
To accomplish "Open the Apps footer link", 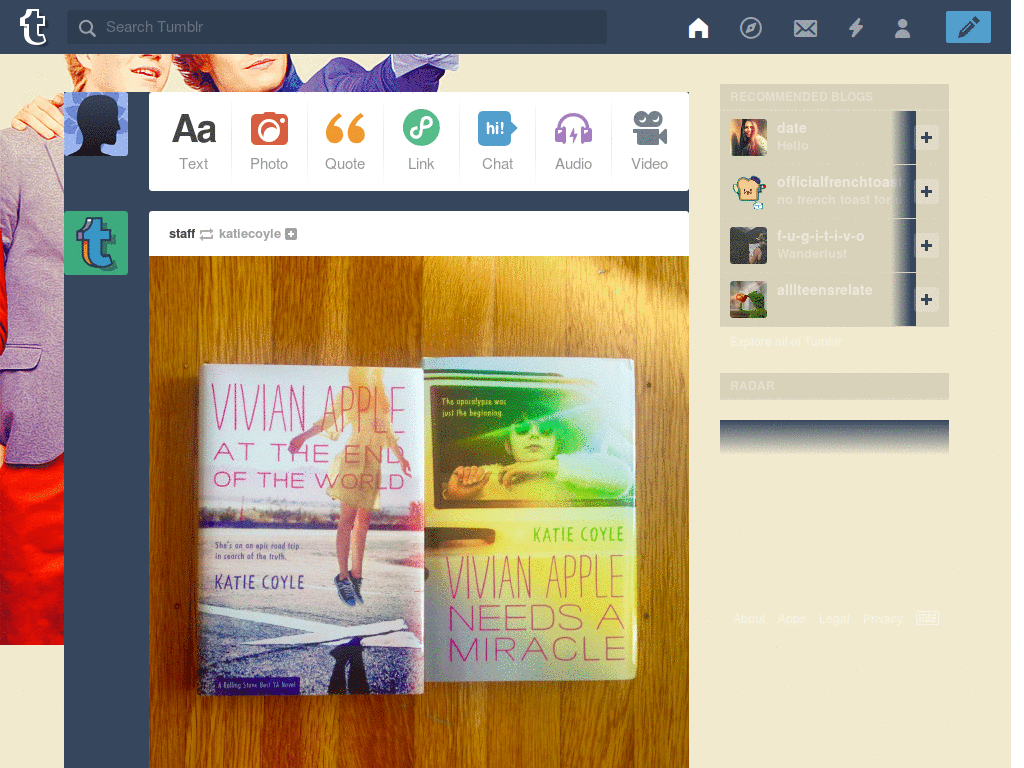I will click(x=792, y=618).
